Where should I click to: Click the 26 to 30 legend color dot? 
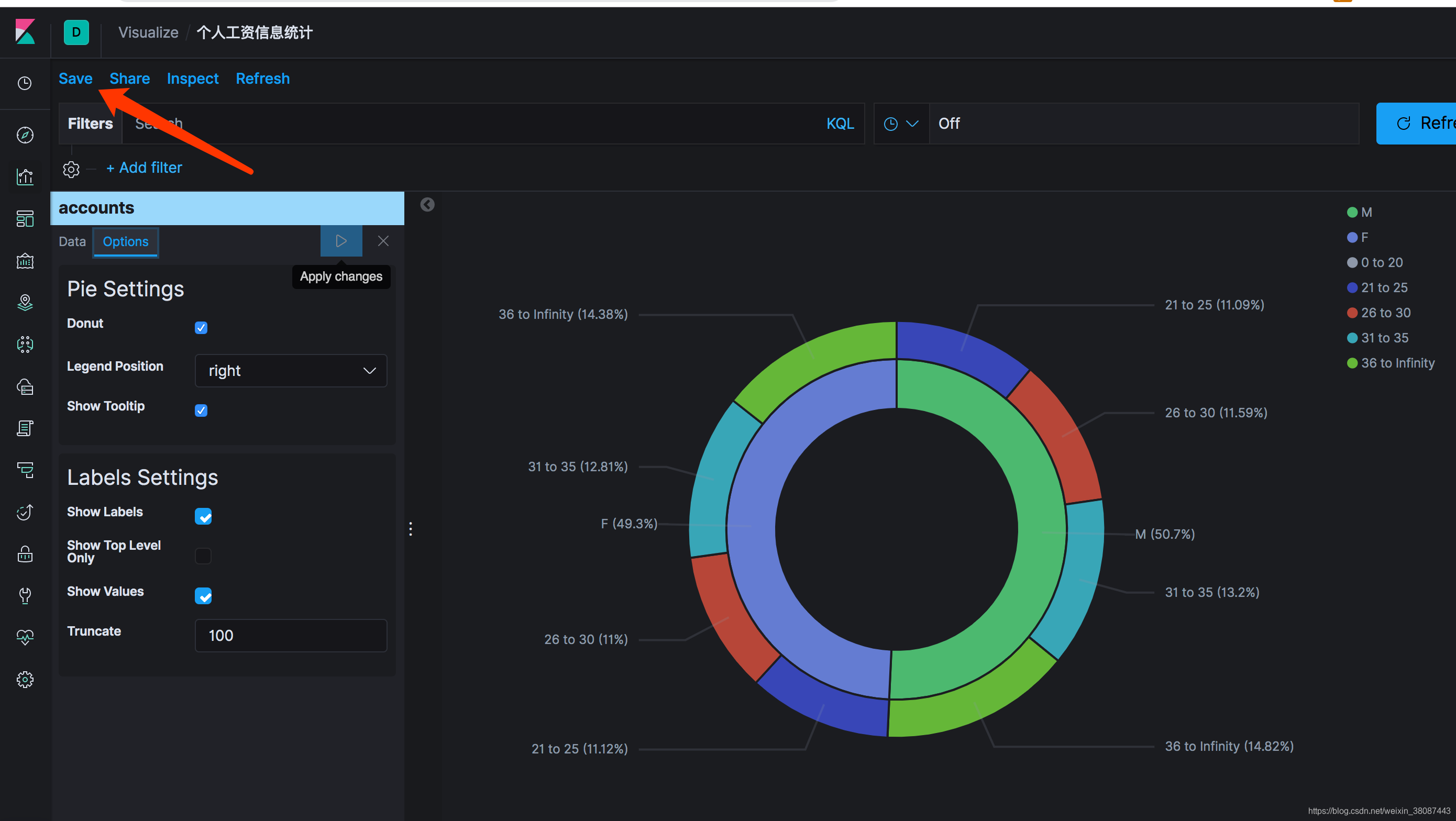tap(1352, 313)
